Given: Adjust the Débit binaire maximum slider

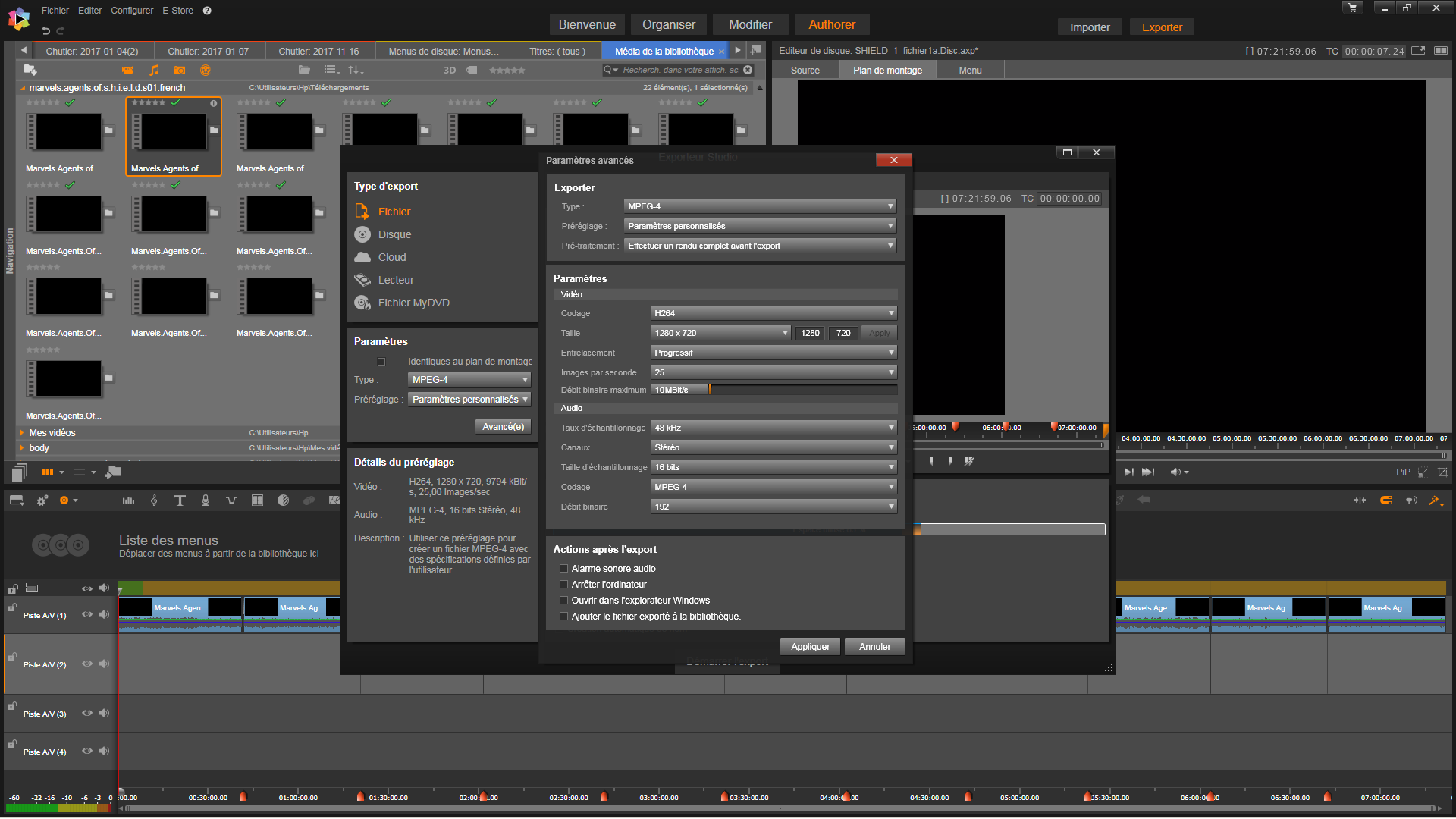Looking at the screenshot, I should (710, 390).
